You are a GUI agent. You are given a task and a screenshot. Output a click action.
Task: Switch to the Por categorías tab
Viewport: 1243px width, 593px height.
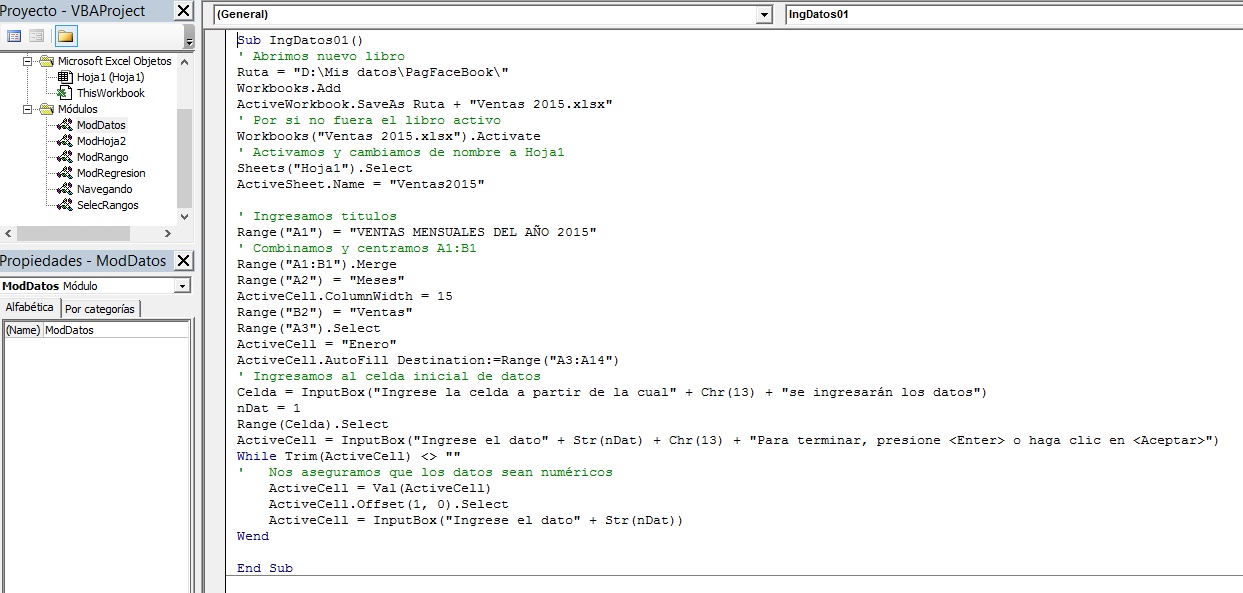click(x=100, y=309)
